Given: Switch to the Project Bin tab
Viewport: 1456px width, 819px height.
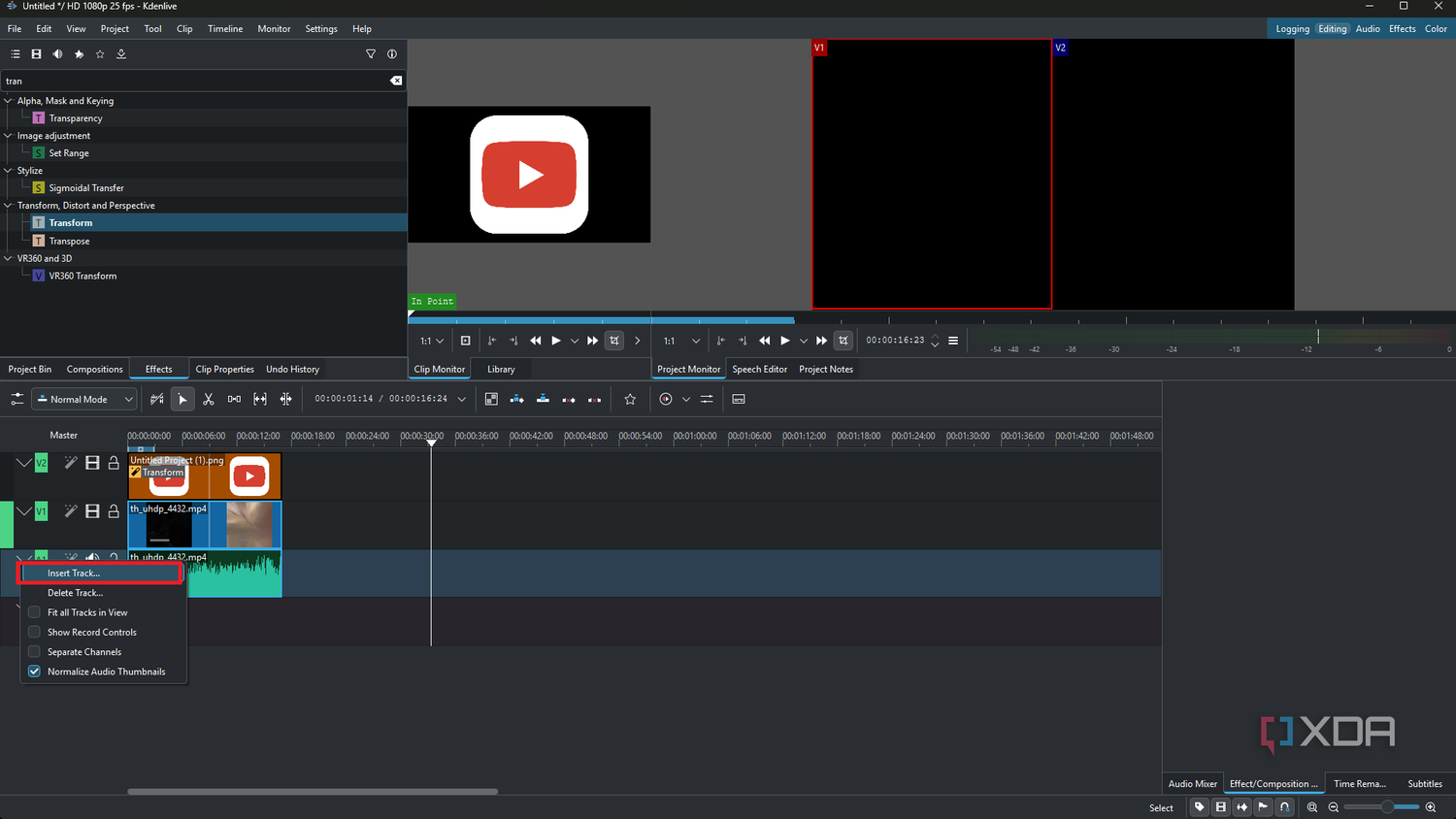Looking at the screenshot, I should 30,369.
